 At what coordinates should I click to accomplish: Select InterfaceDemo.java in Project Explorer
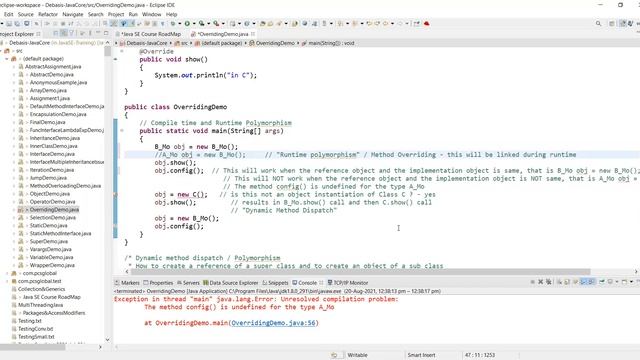coord(52,154)
